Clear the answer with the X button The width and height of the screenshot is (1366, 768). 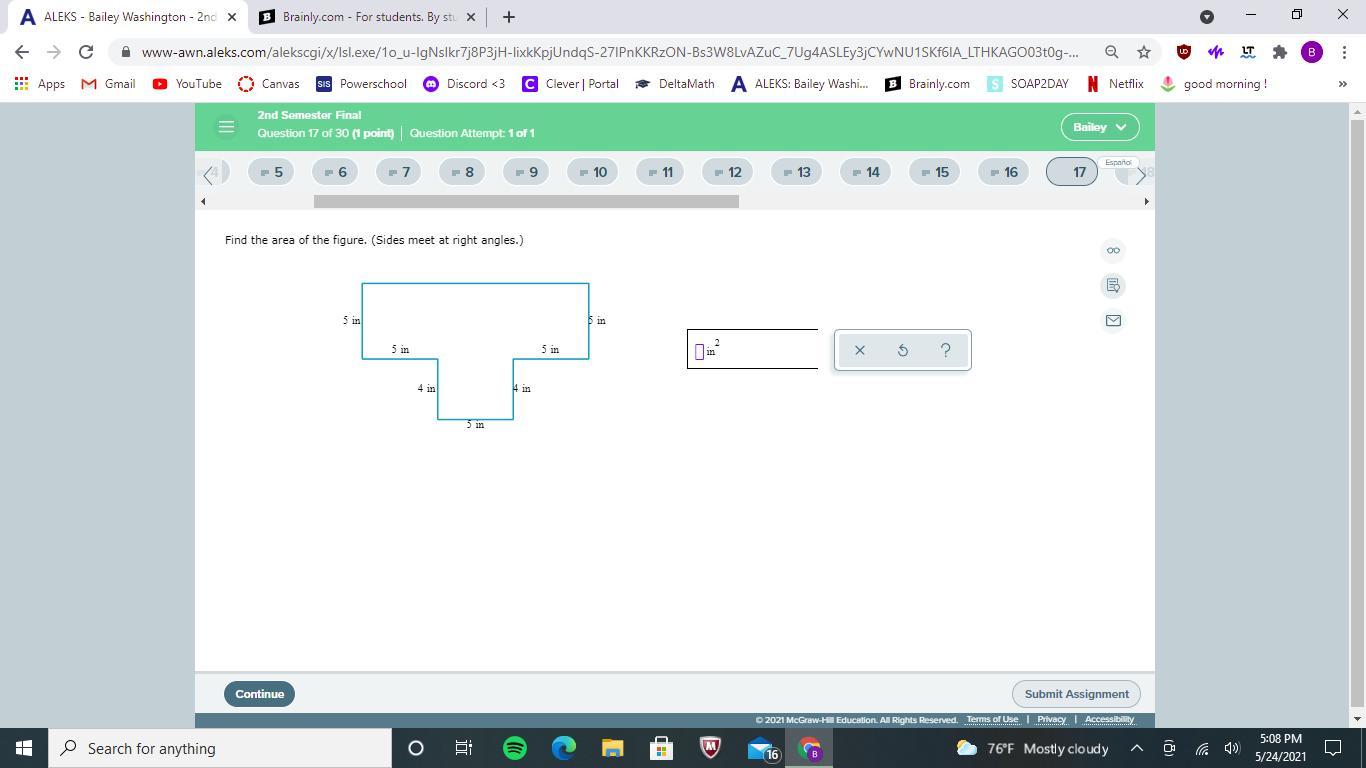pyautogui.click(x=860, y=350)
